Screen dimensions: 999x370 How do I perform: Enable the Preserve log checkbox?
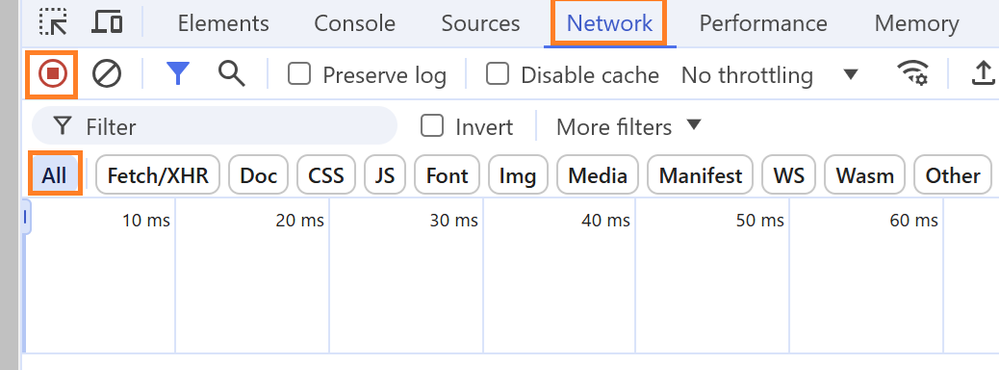click(299, 75)
